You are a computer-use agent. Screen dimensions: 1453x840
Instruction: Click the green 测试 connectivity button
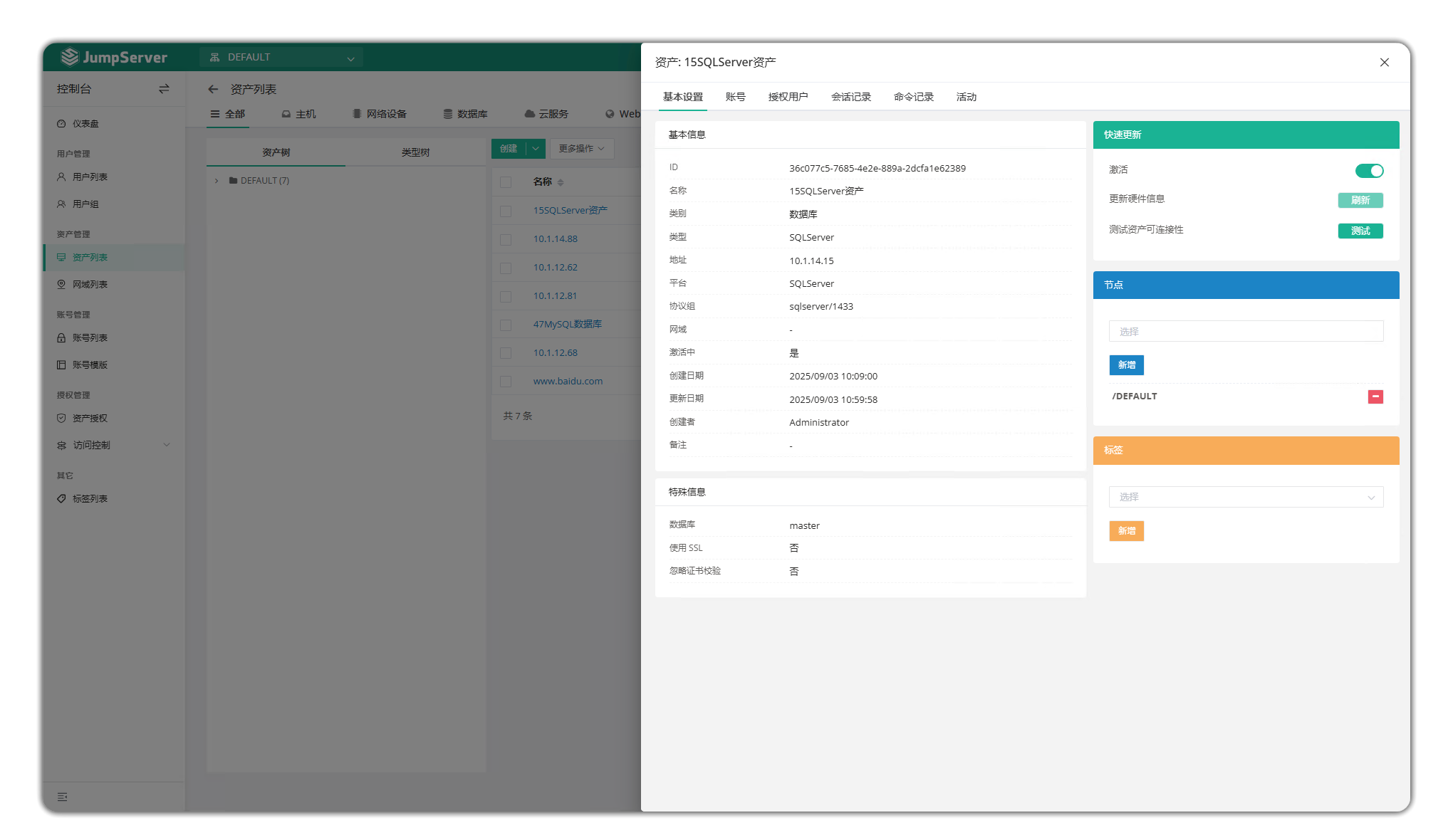[1360, 231]
